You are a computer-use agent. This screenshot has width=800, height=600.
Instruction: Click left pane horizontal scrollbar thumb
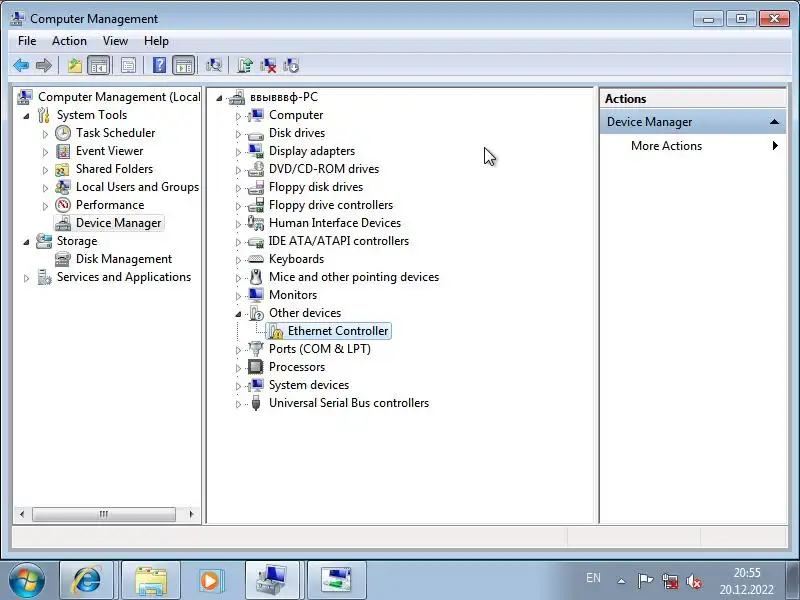(x=104, y=514)
